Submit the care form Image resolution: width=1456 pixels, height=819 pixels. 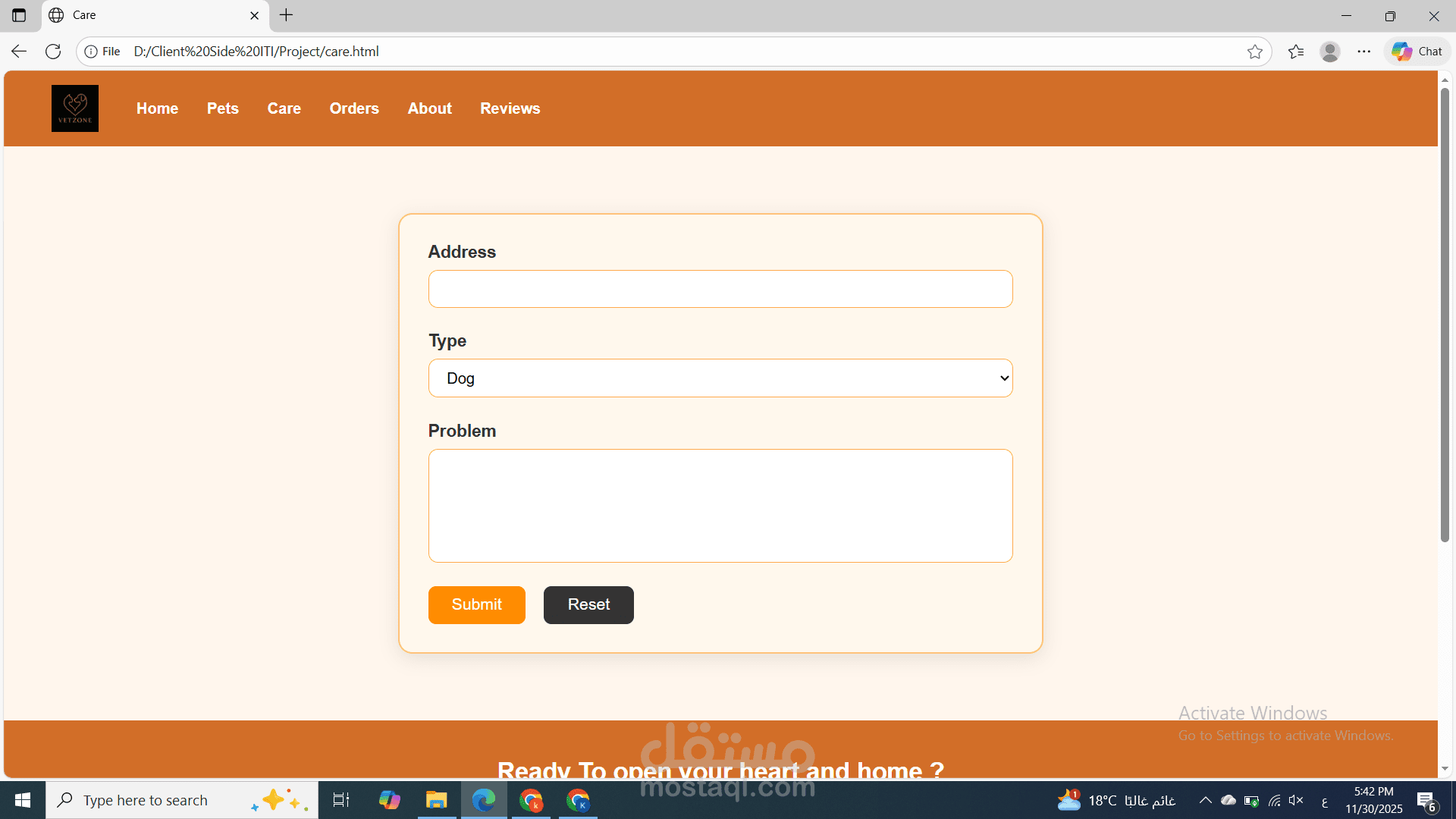pyautogui.click(x=476, y=604)
